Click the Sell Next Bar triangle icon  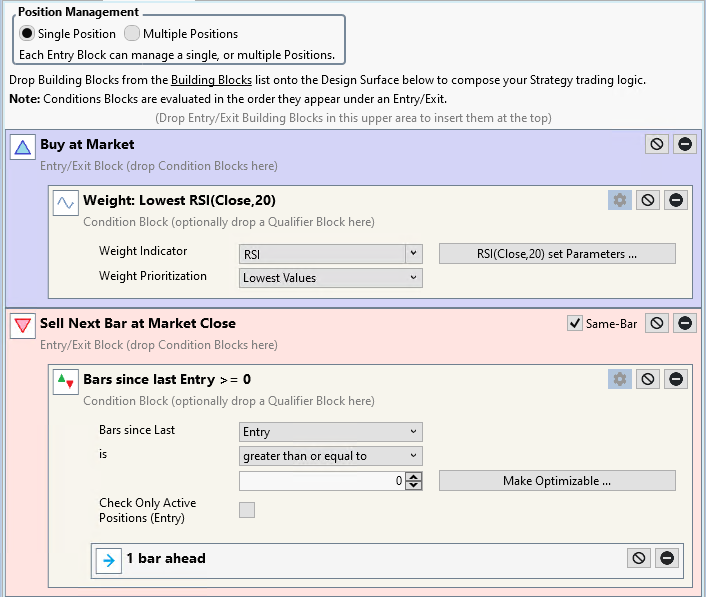point(23,326)
